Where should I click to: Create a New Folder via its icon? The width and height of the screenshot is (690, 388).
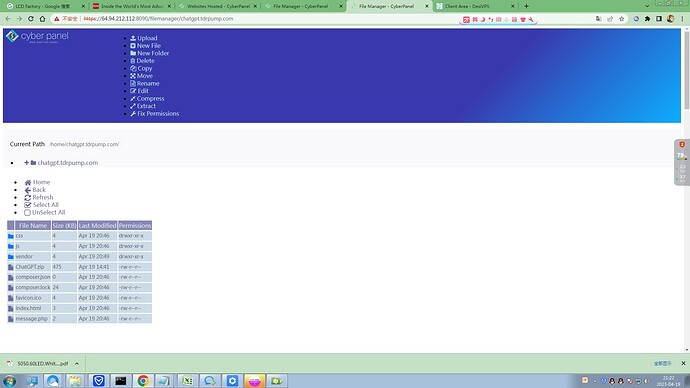point(133,53)
